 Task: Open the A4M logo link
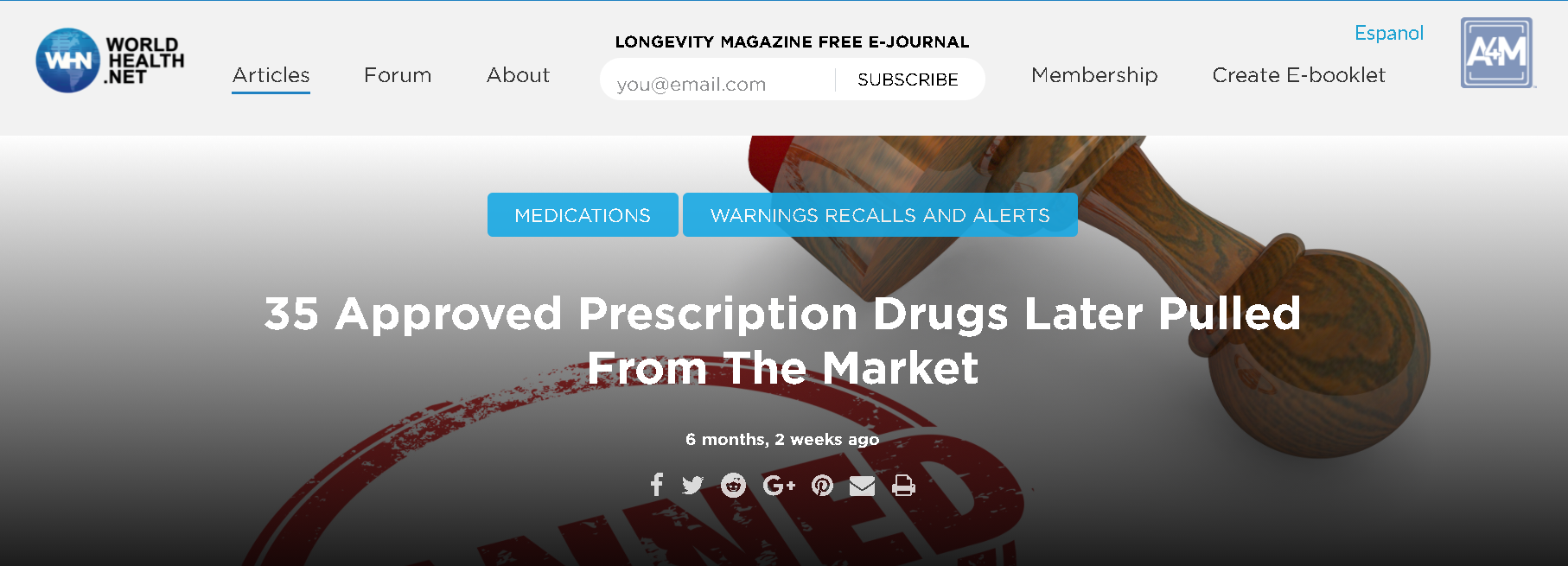[1497, 53]
